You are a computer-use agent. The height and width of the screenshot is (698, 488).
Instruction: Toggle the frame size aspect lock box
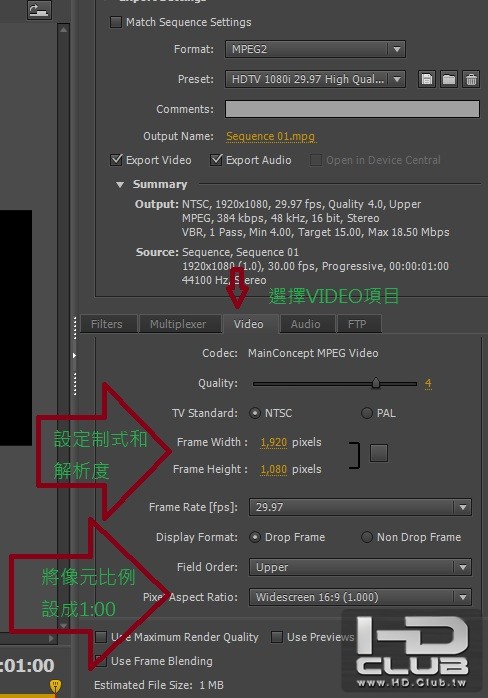378,453
